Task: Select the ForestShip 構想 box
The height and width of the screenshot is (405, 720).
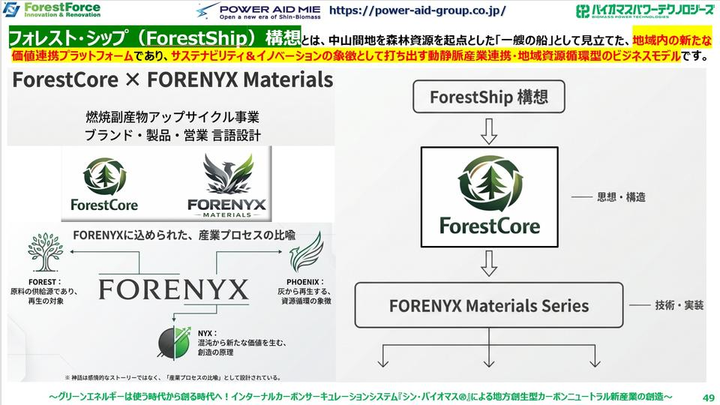Action: pyautogui.click(x=489, y=96)
